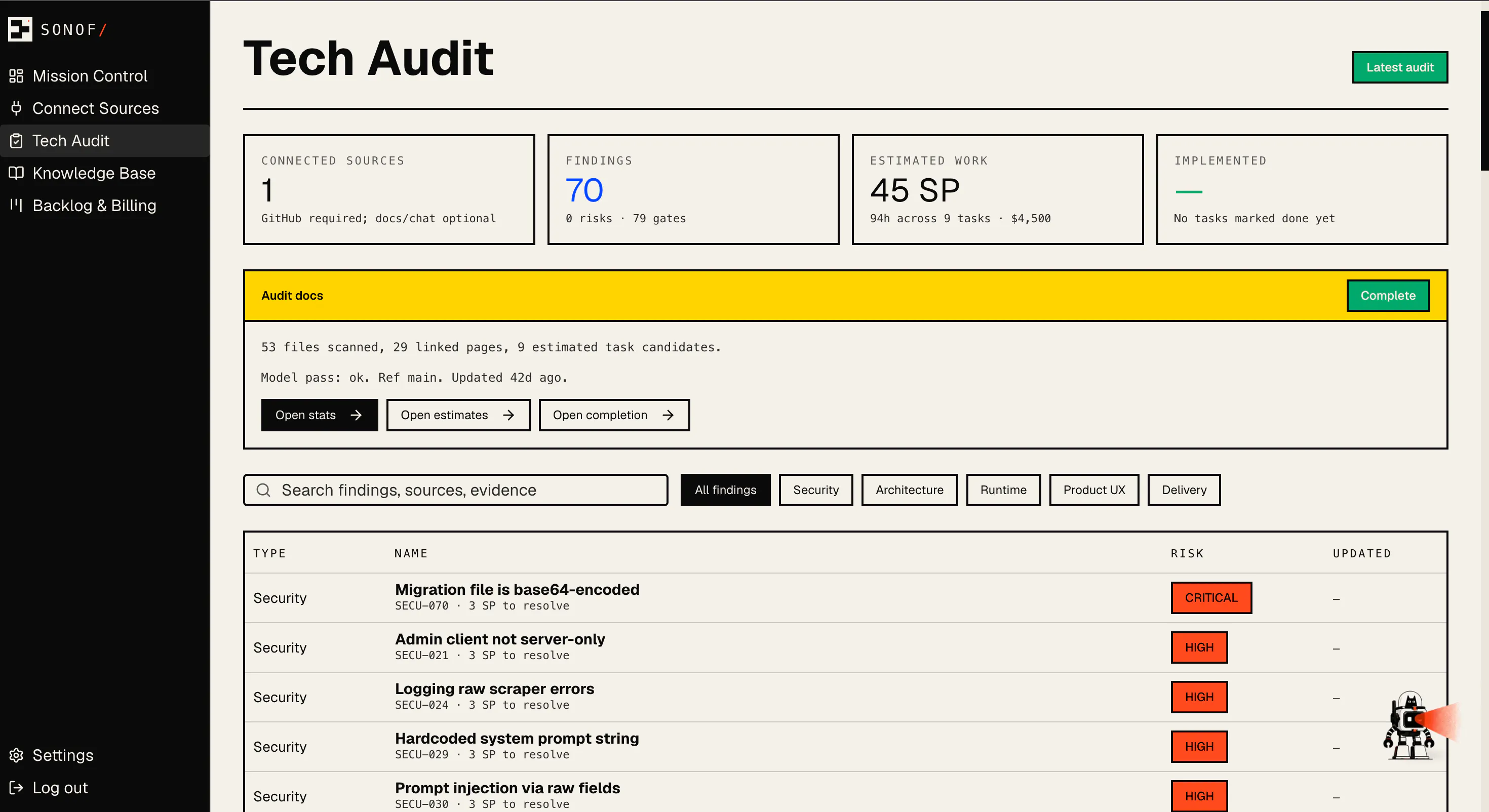Screen dimensions: 1489x812
Task: Click the Audit docs yellow header
Action: pyautogui.click(x=845, y=295)
